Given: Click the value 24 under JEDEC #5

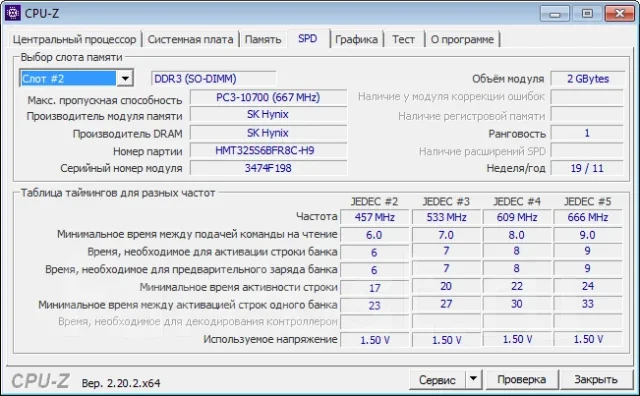Looking at the screenshot, I should pos(588,287).
